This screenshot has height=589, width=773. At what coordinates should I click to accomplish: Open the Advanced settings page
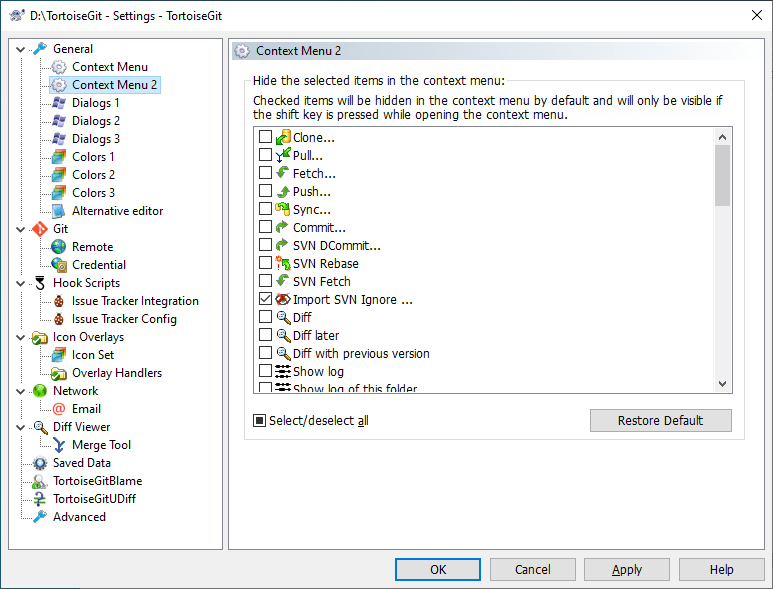coord(79,517)
